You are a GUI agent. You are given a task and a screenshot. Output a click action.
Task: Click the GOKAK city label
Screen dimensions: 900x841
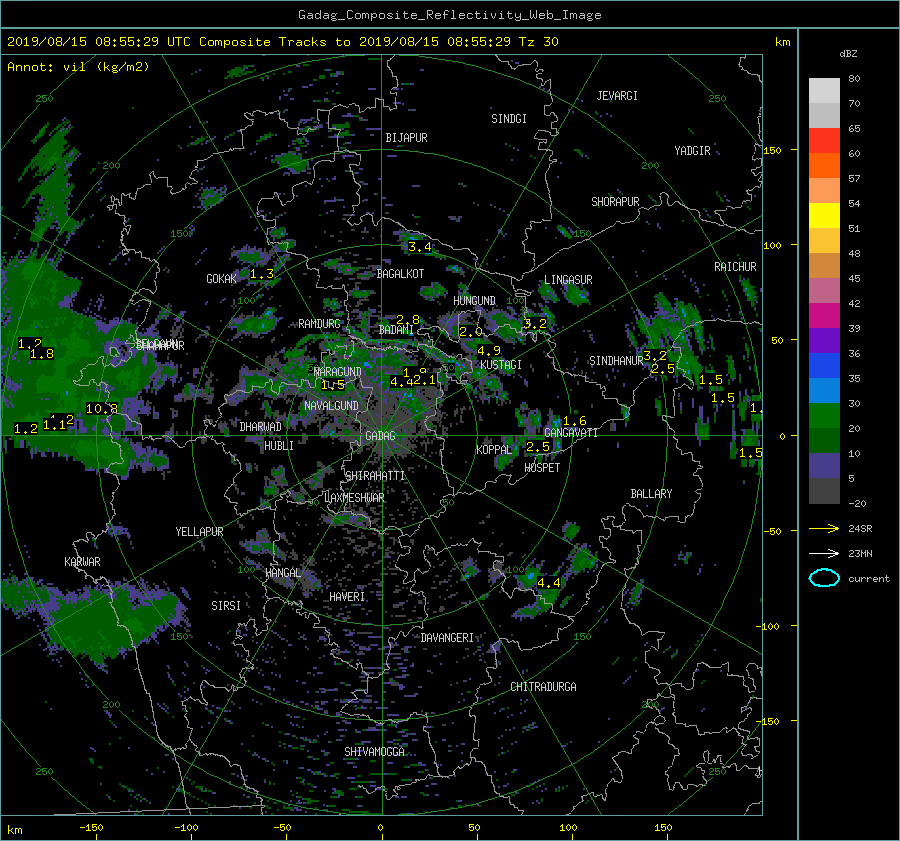point(222,279)
